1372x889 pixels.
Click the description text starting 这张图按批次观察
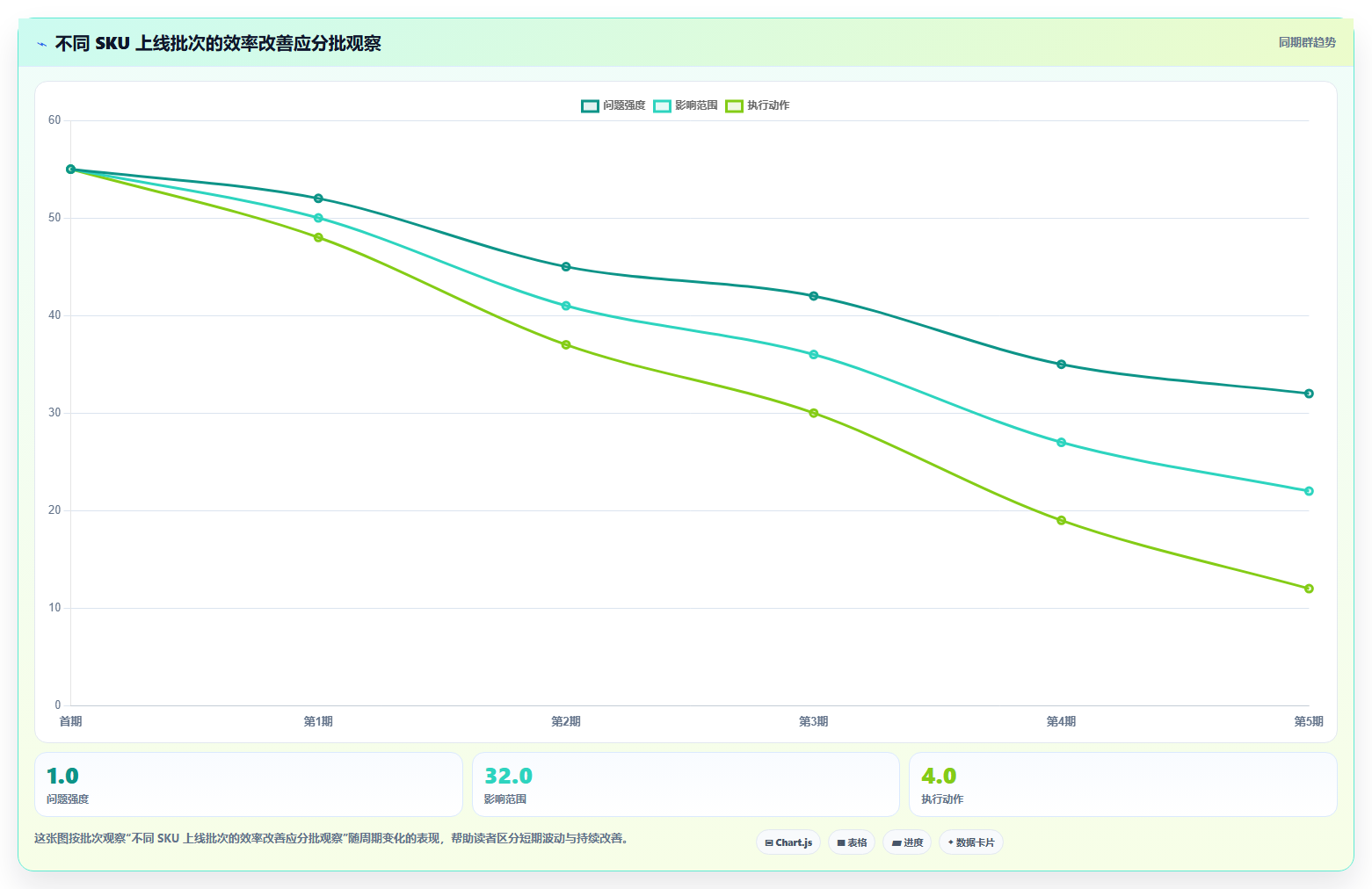(x=332, y=839)
